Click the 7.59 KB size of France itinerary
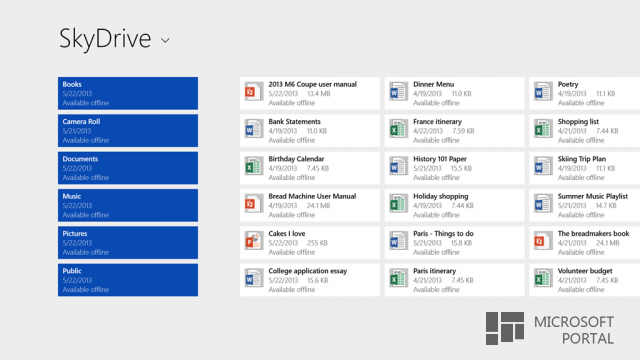Screen dimensions: 640x360 point(463,131)
